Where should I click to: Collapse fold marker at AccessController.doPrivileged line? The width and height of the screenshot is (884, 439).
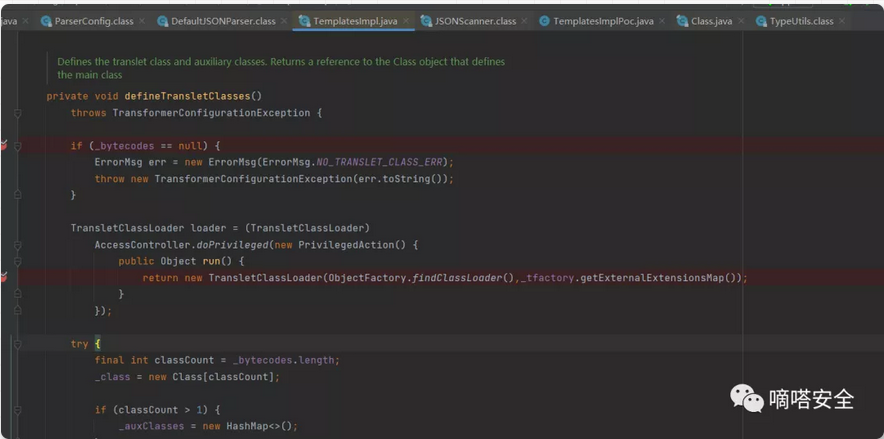[x=17, y=245]
